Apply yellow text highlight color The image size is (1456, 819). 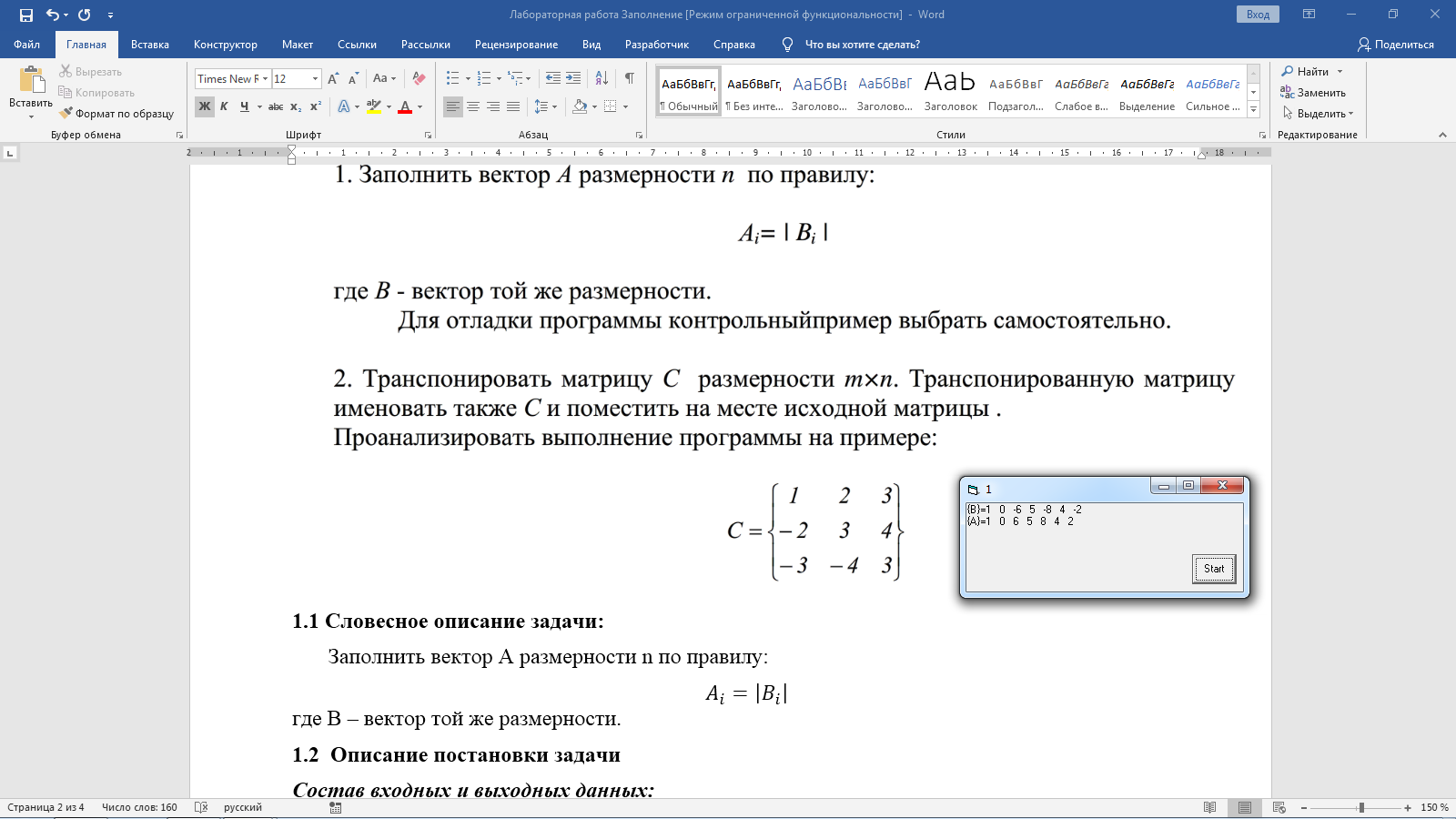374,106
